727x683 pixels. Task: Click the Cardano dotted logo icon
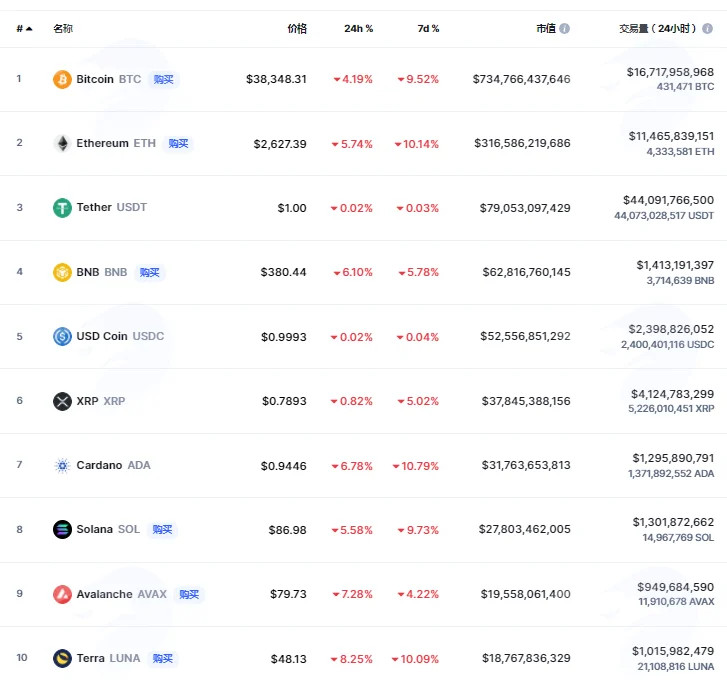(62, 465)
